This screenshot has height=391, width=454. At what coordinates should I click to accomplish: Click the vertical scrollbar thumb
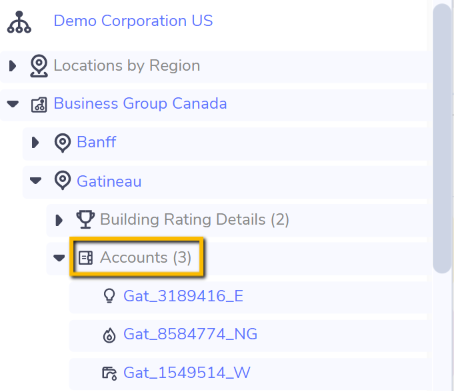tap(442, 138)
